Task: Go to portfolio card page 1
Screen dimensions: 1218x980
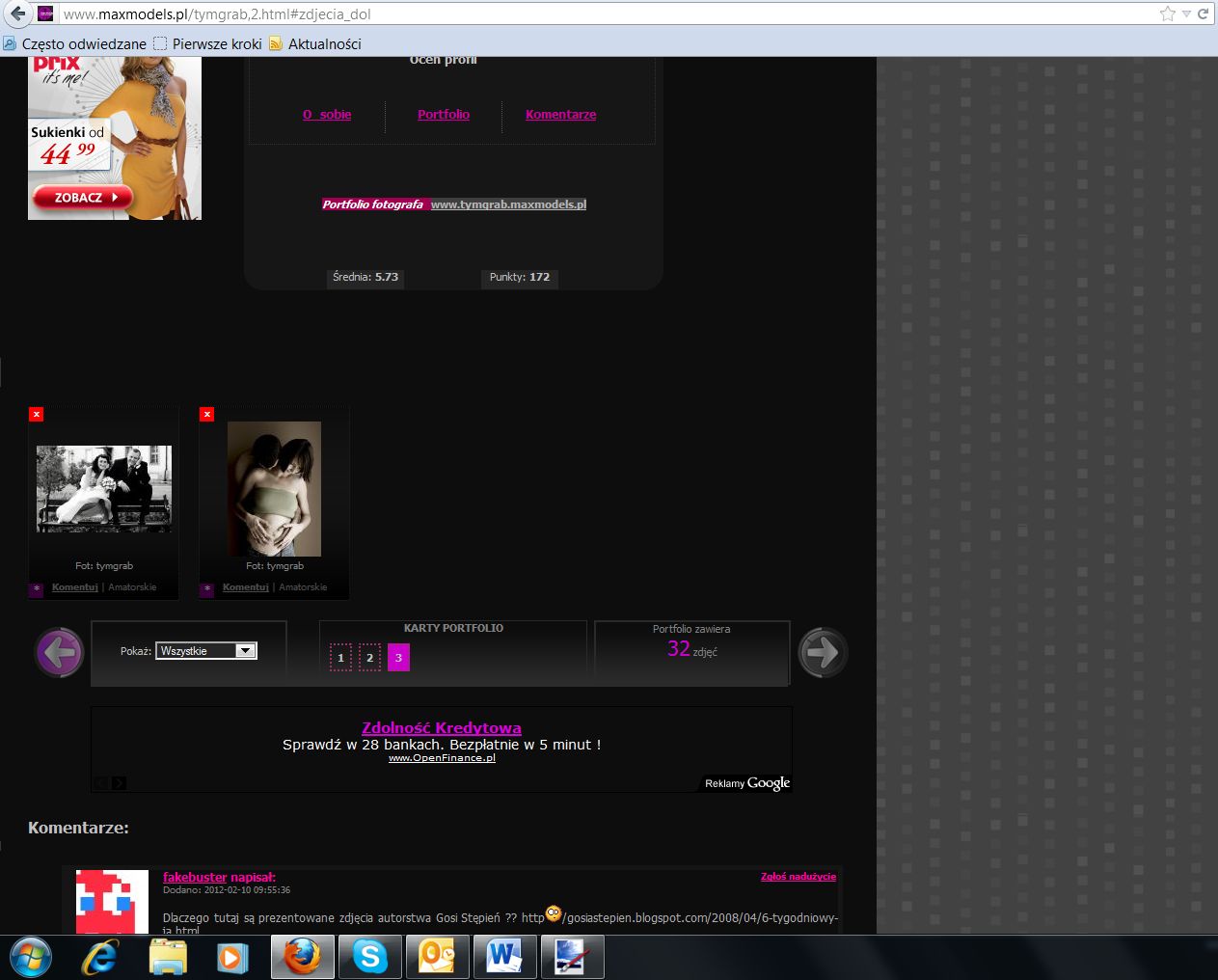Action: pyautogui.click(x=340, y=658)
